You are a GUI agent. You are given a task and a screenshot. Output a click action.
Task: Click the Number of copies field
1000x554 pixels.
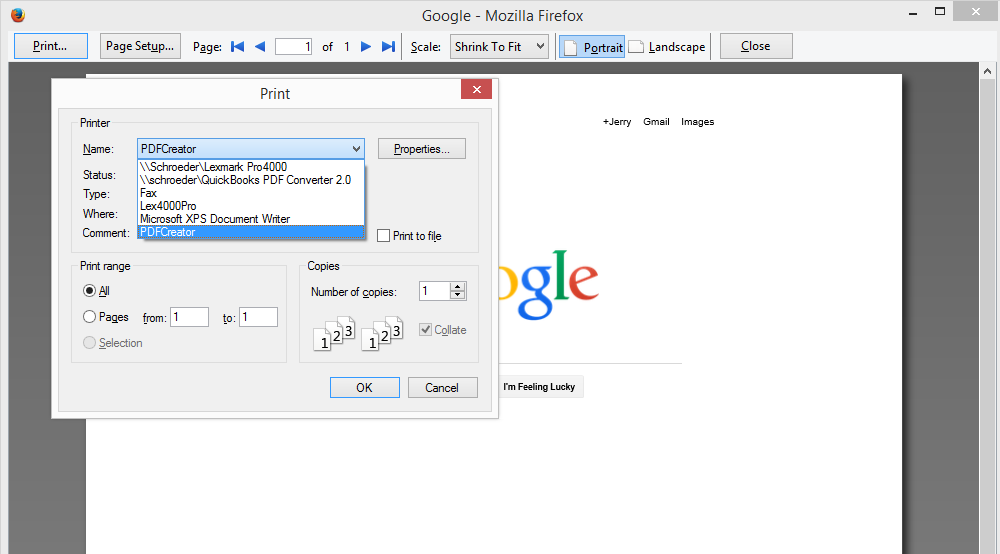(x=434, y=291)
